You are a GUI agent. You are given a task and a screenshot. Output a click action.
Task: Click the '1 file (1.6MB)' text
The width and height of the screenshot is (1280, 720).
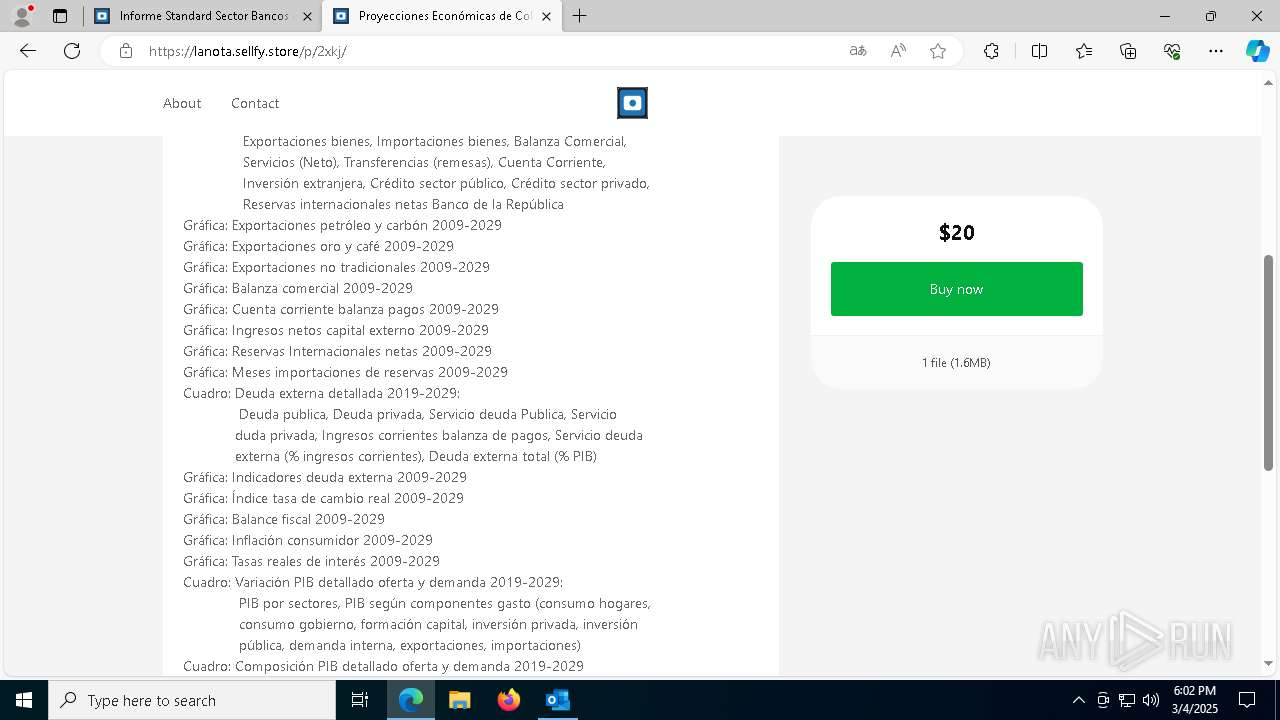pyautogui.click(x=956, y=362)
